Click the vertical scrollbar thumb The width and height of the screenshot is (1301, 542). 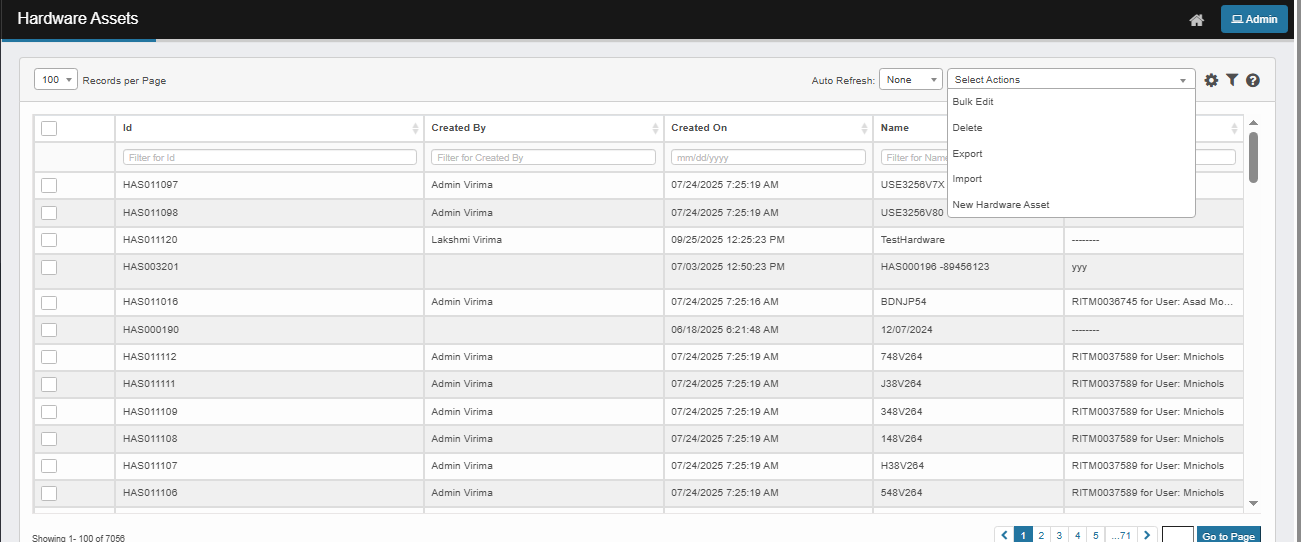point(1253,157)
